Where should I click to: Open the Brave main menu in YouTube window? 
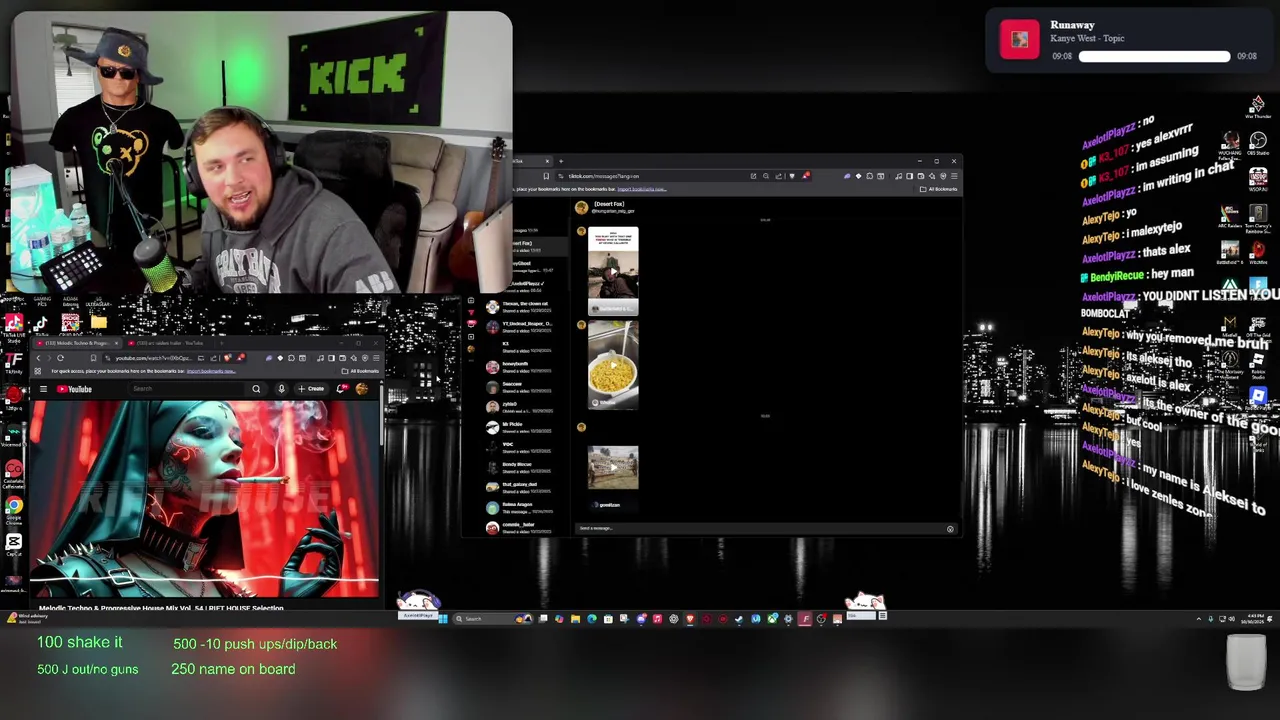click(x=376, y=358)
